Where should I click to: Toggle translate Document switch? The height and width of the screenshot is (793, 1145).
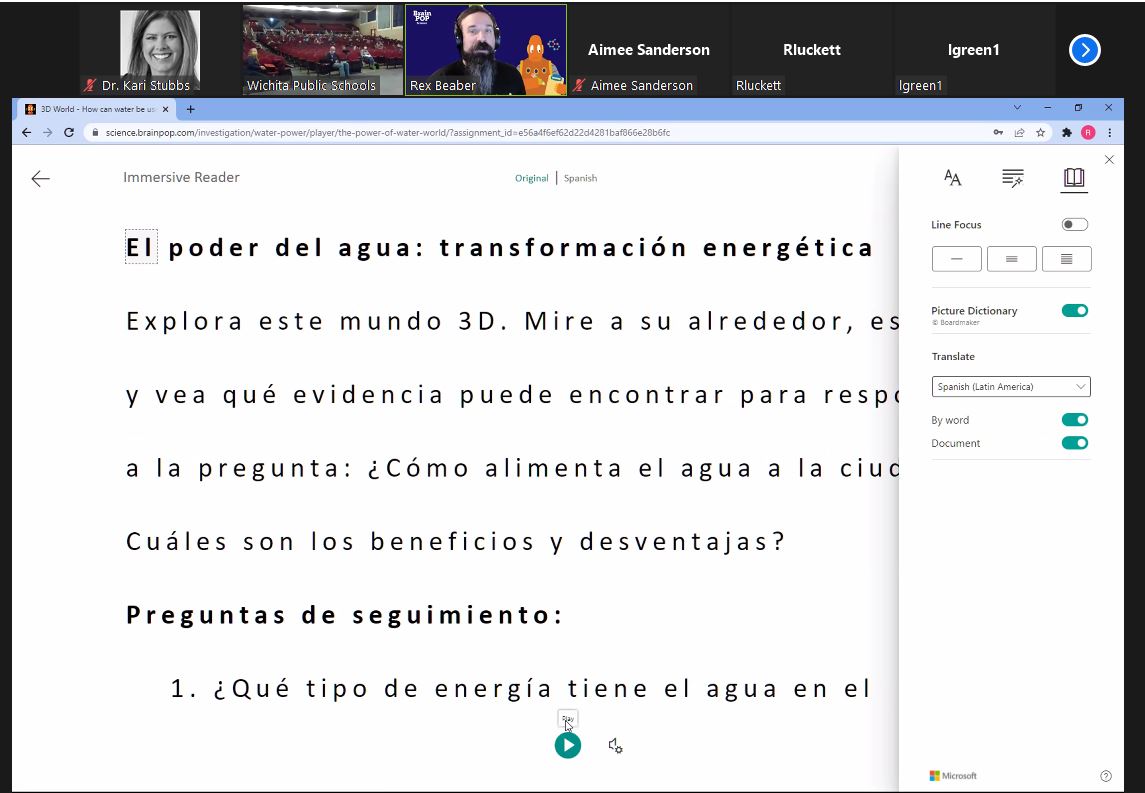click(1074, 443)
